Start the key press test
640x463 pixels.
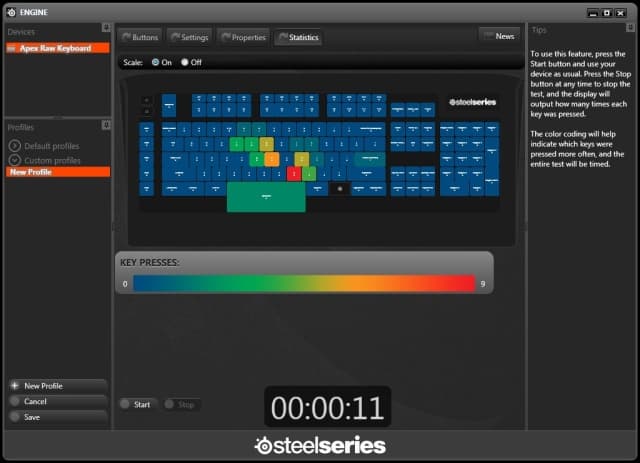tap(137, 404)
